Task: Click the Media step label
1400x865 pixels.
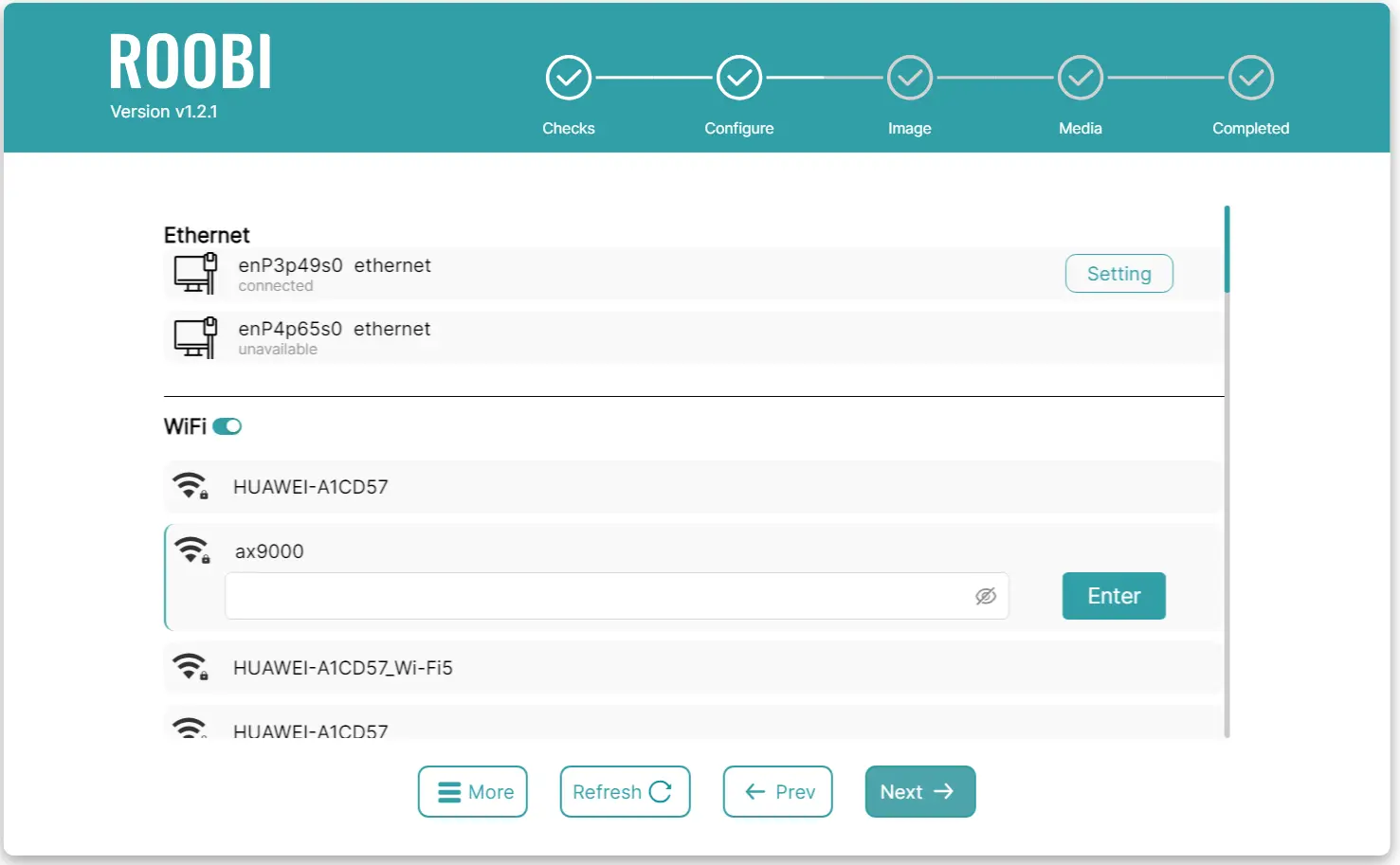Action: [x=1081, y=128]
